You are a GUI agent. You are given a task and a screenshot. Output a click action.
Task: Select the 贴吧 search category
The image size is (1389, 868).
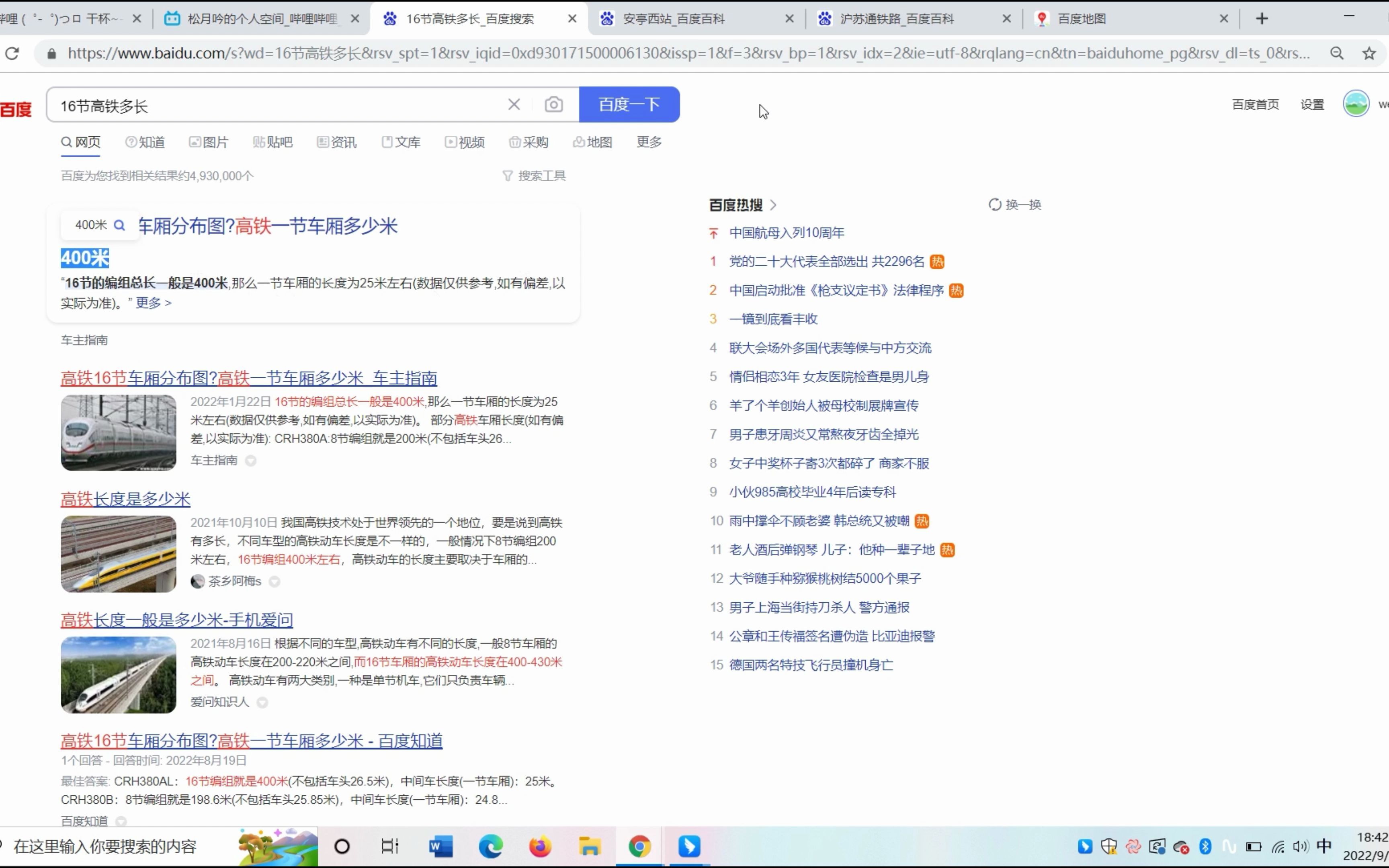(x=272, y=142)
